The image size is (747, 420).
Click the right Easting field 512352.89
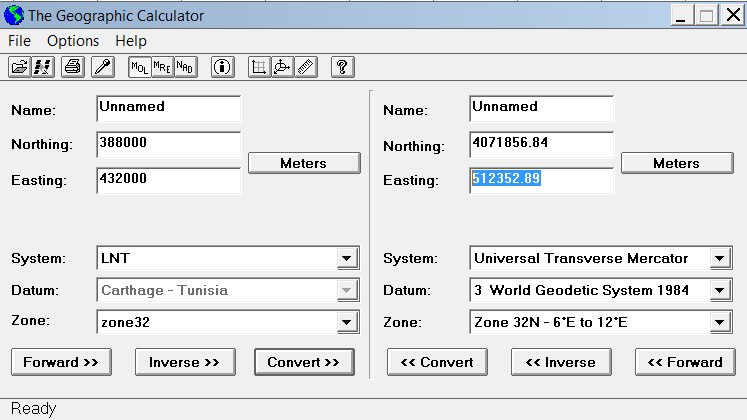click(542, 180)
